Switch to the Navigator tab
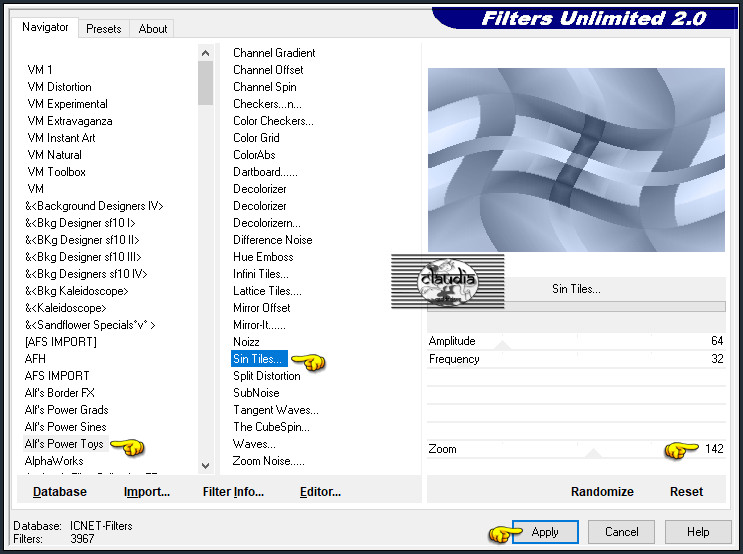This screenshot has height=554, width=743. [45, 27]
